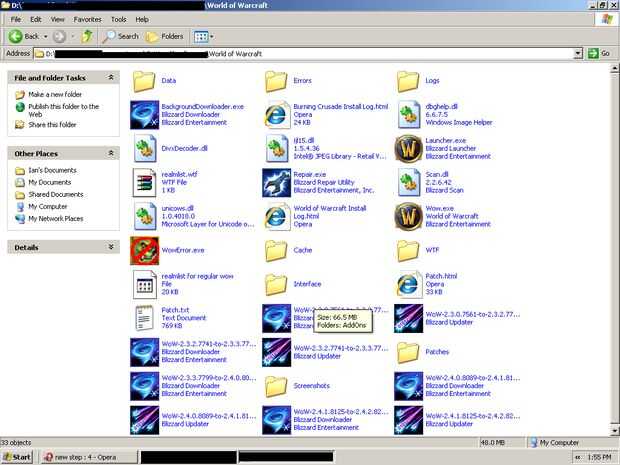Select the ijl15.dll file icon
620x465 pixels.
[276, 148]
